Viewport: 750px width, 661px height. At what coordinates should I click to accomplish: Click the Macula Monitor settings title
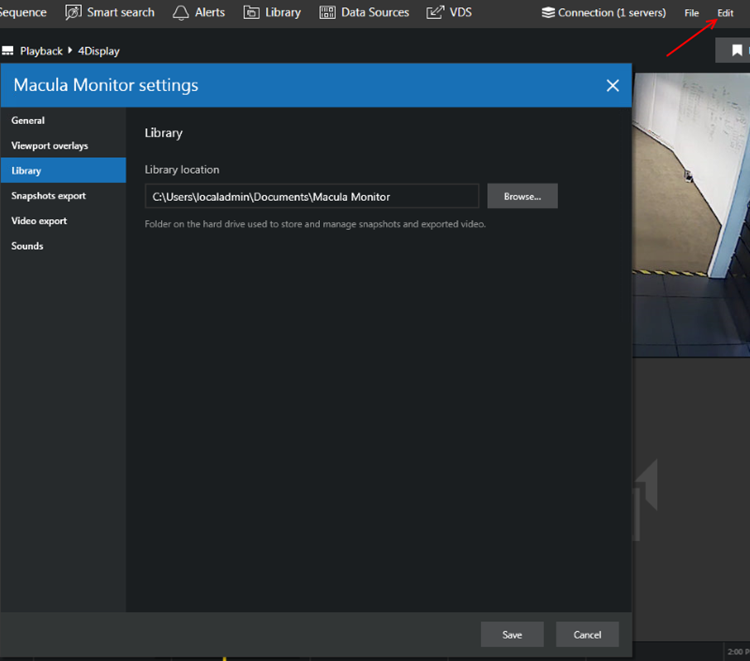coord(106,85)
